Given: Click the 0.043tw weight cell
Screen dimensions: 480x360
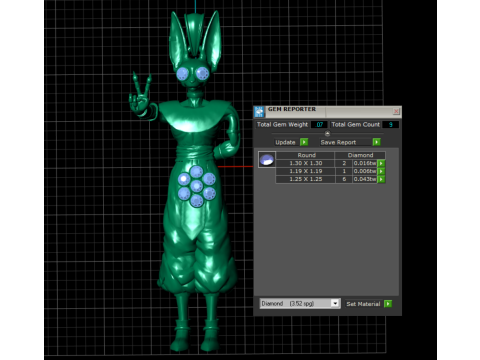Looking at the screenshot, I should 365,179.
